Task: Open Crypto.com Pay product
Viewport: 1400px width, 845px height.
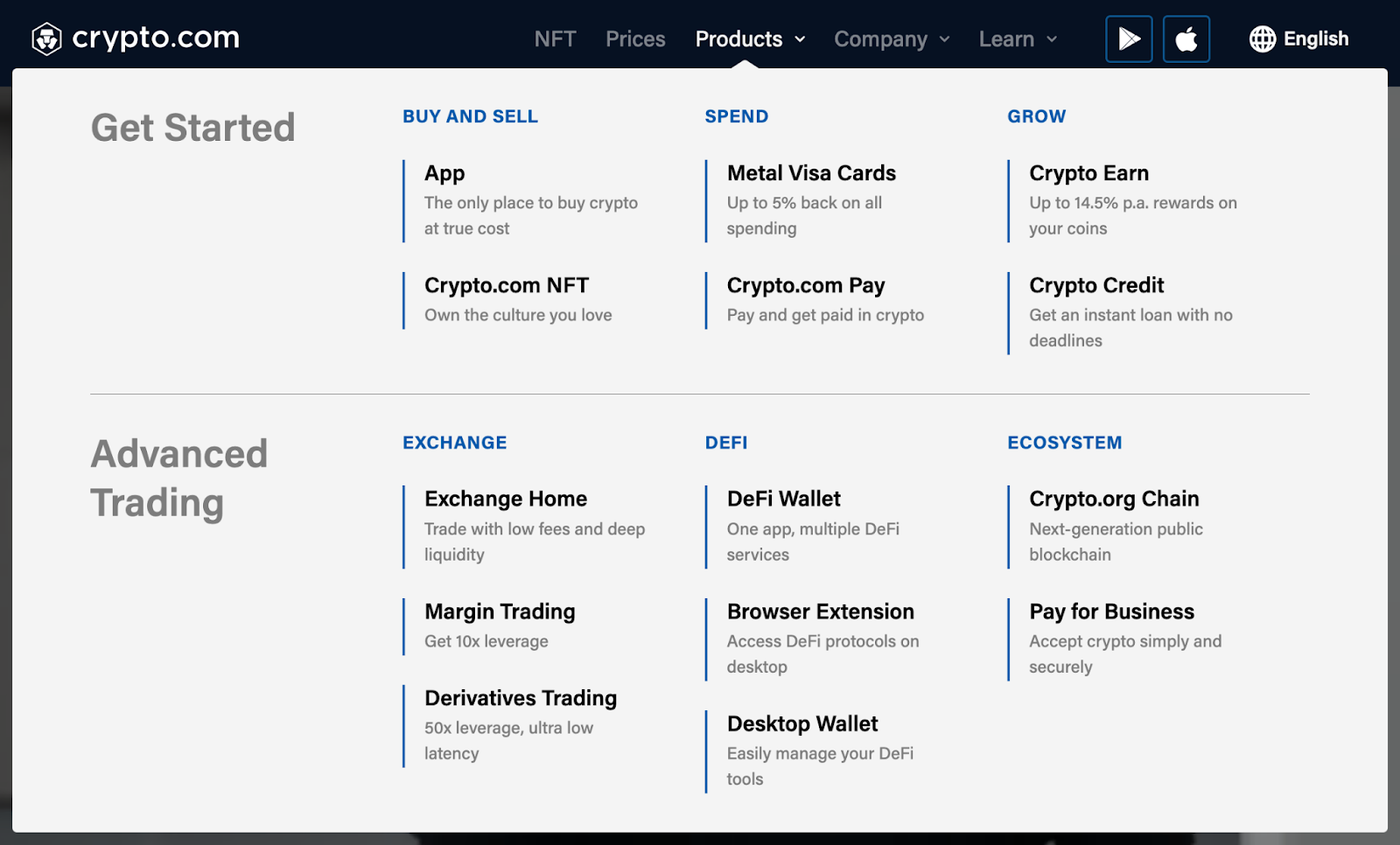Action: (806, 285)
